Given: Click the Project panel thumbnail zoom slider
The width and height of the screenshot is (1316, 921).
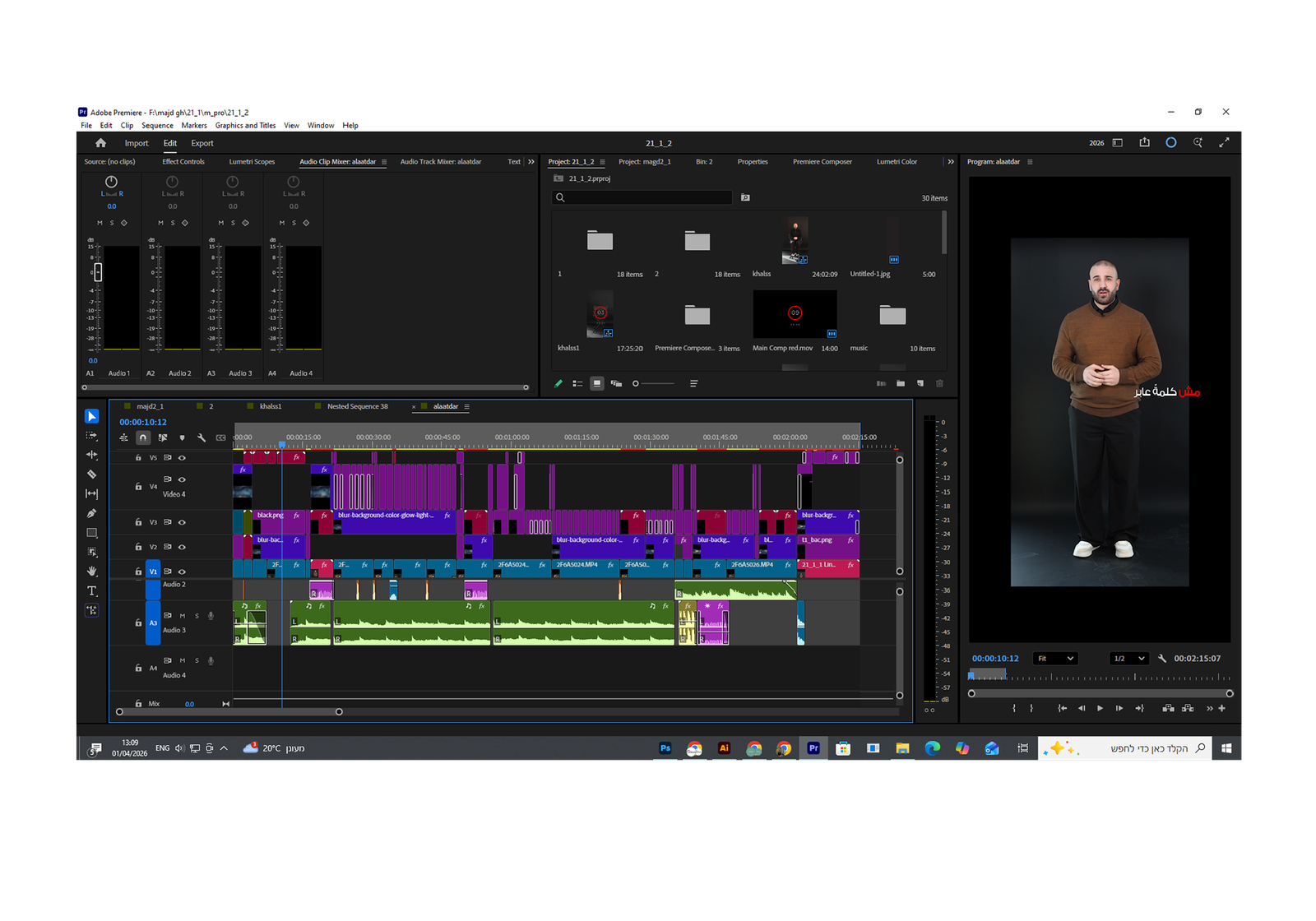Looking at the screenshot, I should click(654, 383).
